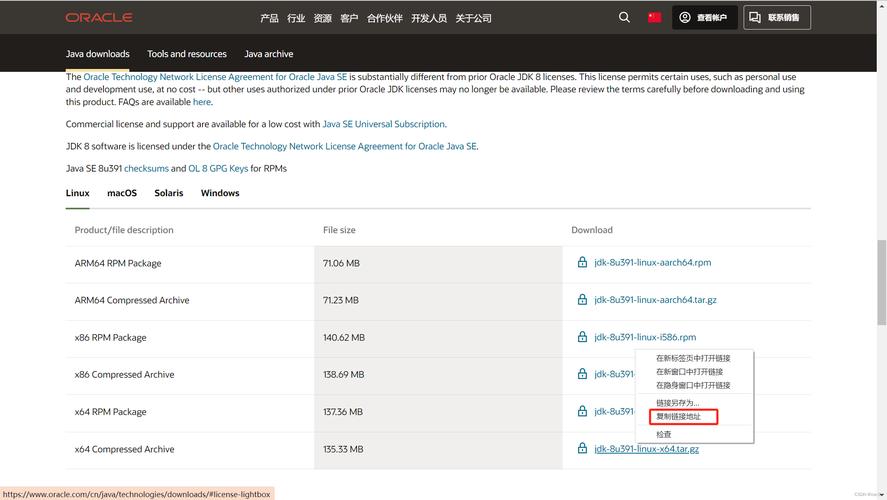Click lock icon beside jdk-8u391-linux-x64.tar.gz
The width and height of the screenshot is (887, 500).
point(582,449)
